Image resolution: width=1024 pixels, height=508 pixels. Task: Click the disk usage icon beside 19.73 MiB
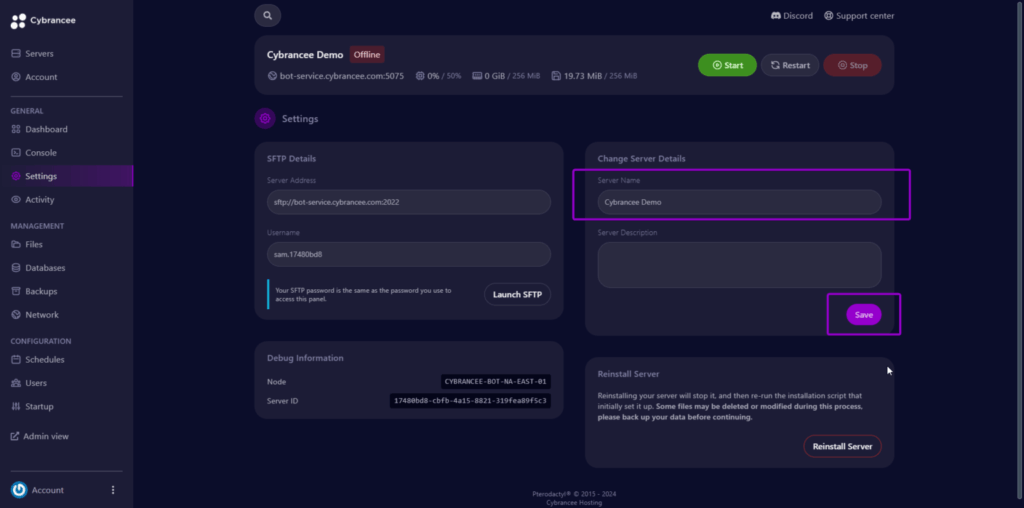point(556,76)
